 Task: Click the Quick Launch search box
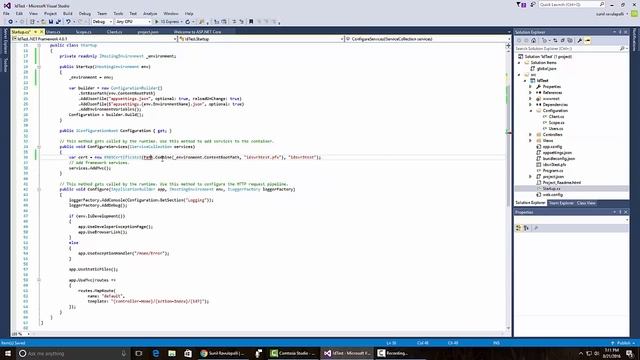(571, 4)
